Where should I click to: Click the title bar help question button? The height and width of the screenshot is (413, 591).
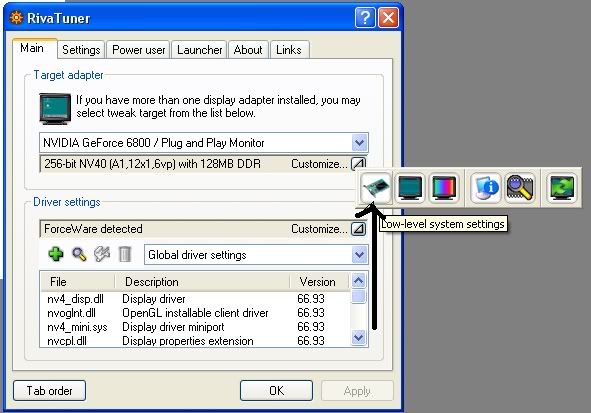pyautogui.click(x=365, y=17)
